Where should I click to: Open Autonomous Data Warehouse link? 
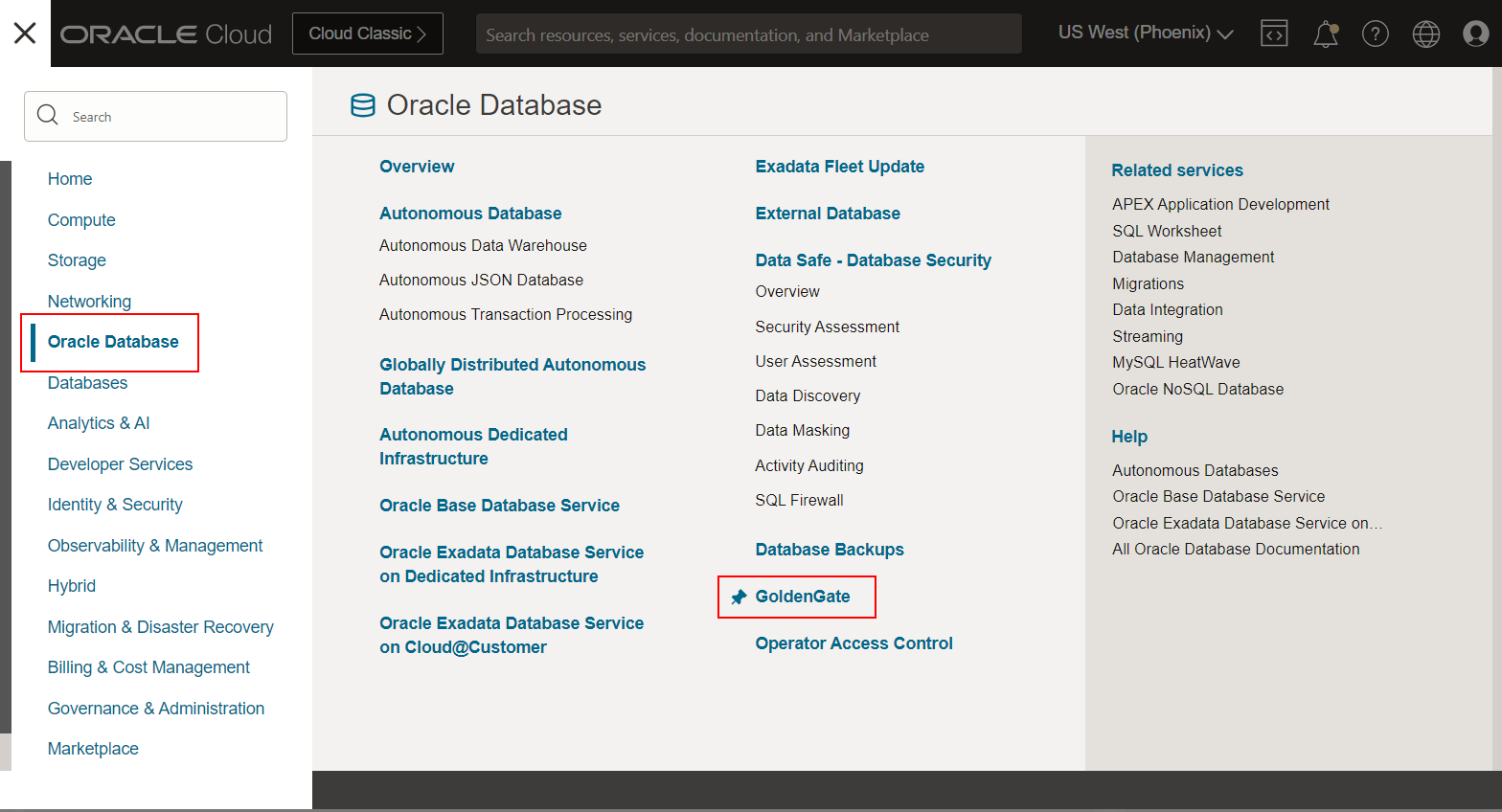pos(483,246)
